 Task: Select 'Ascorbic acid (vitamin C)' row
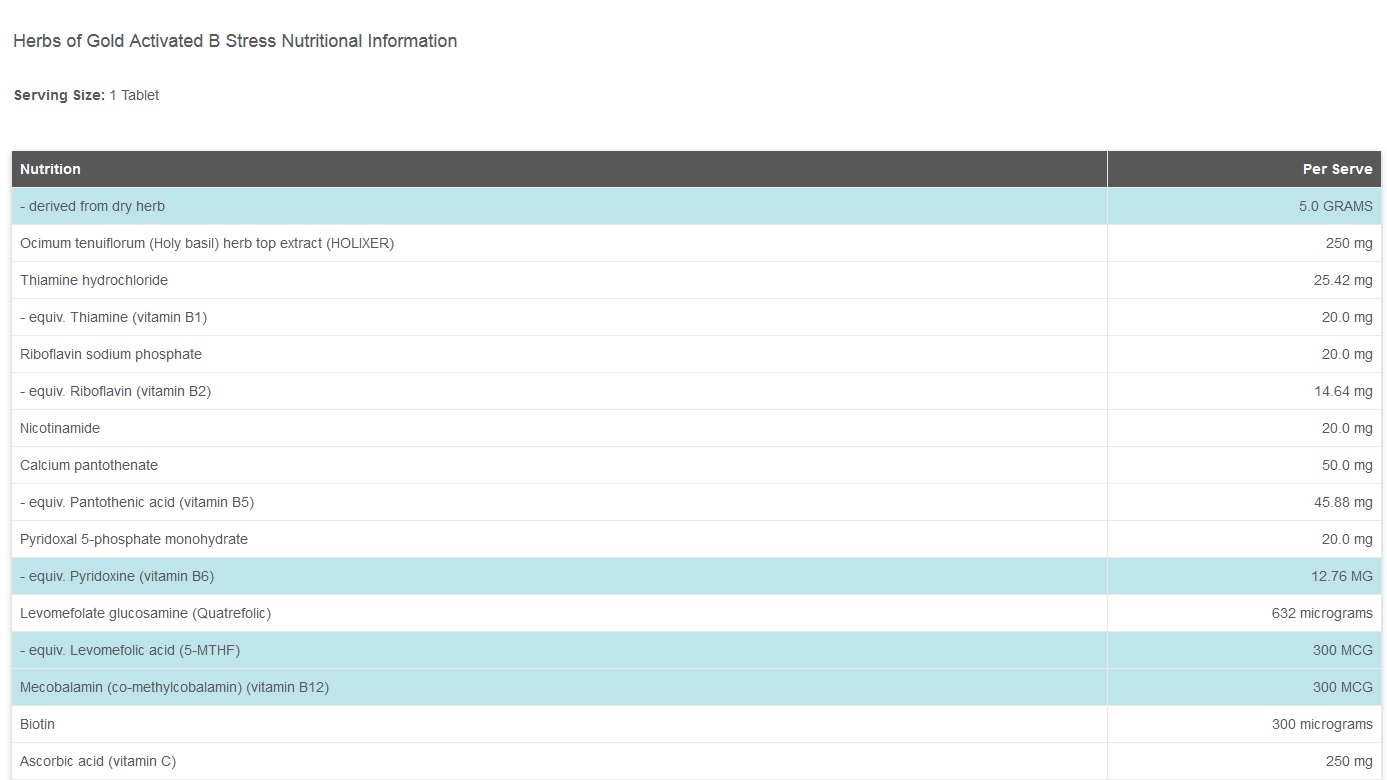coord(696,761)
